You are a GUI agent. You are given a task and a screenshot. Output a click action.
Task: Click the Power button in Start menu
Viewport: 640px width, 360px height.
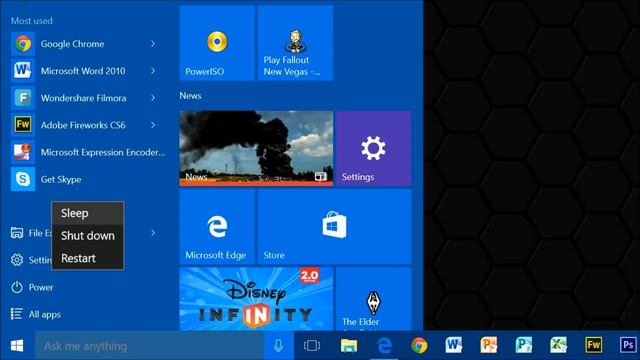(33, 287)
